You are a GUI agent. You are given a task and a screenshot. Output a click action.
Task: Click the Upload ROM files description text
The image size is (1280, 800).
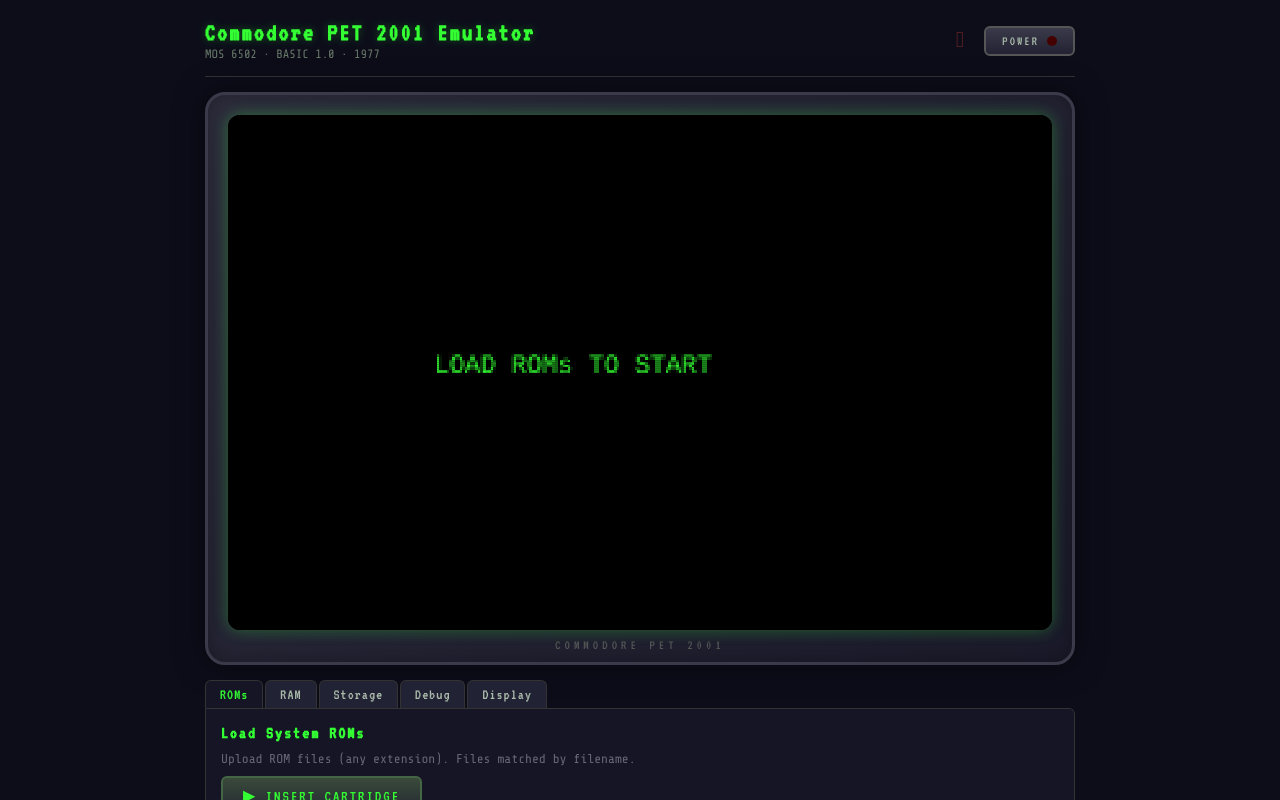click(428, 759)
